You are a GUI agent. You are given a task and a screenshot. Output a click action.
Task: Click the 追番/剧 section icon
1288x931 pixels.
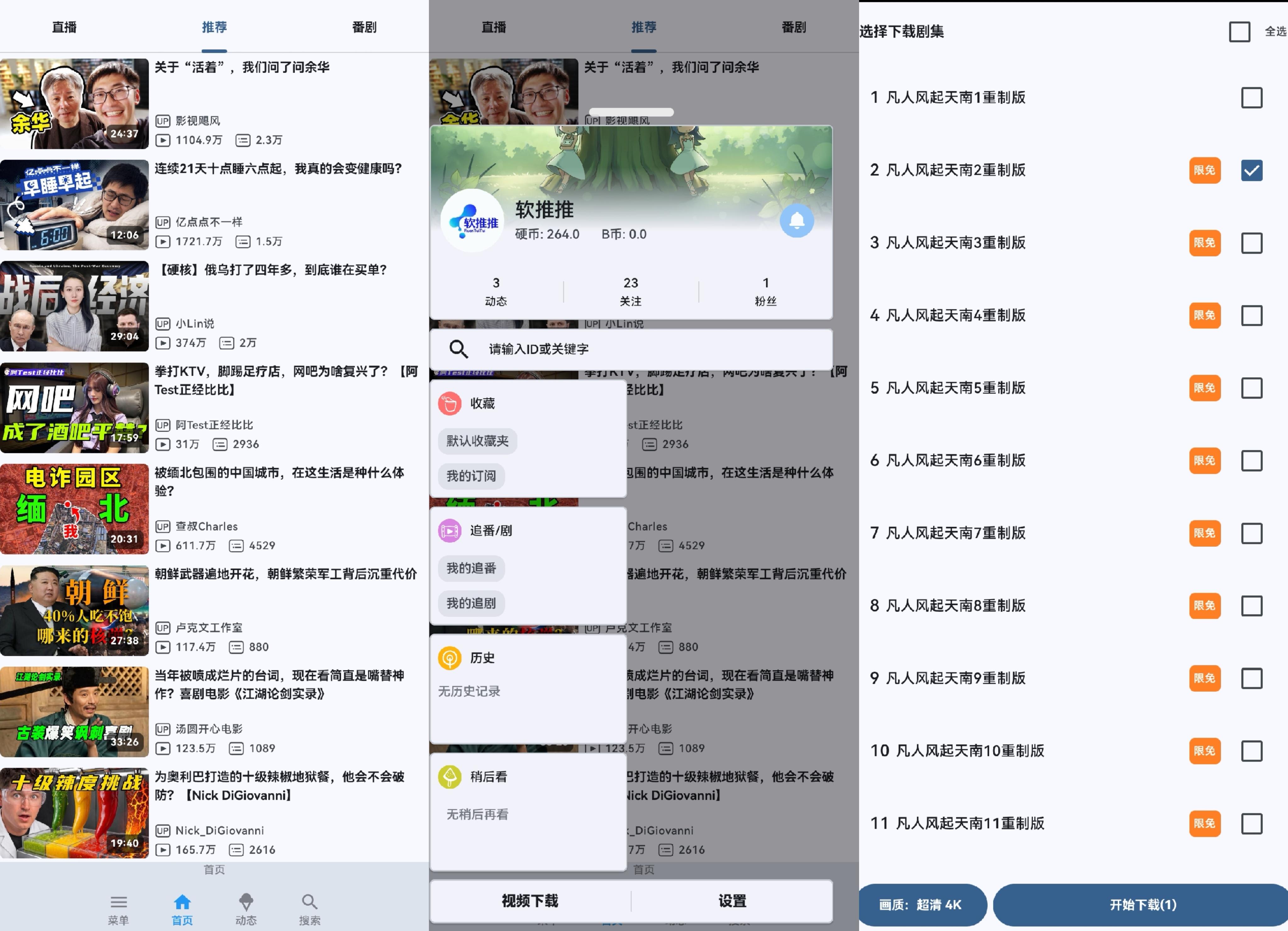tap(450, 531)
